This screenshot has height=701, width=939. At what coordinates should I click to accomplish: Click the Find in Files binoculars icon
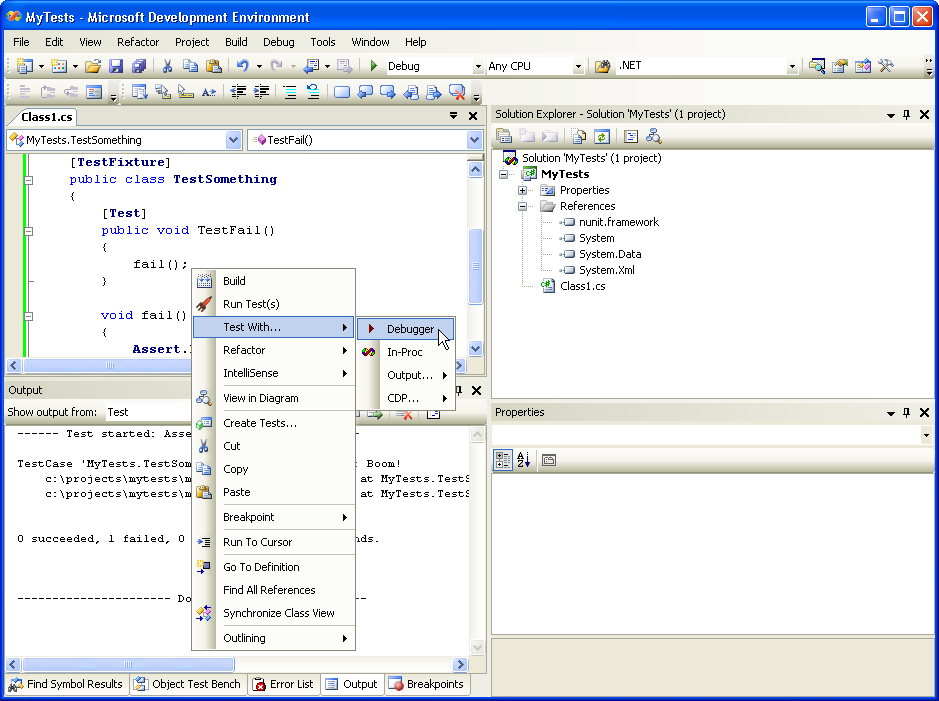click(x=602, y=66)
